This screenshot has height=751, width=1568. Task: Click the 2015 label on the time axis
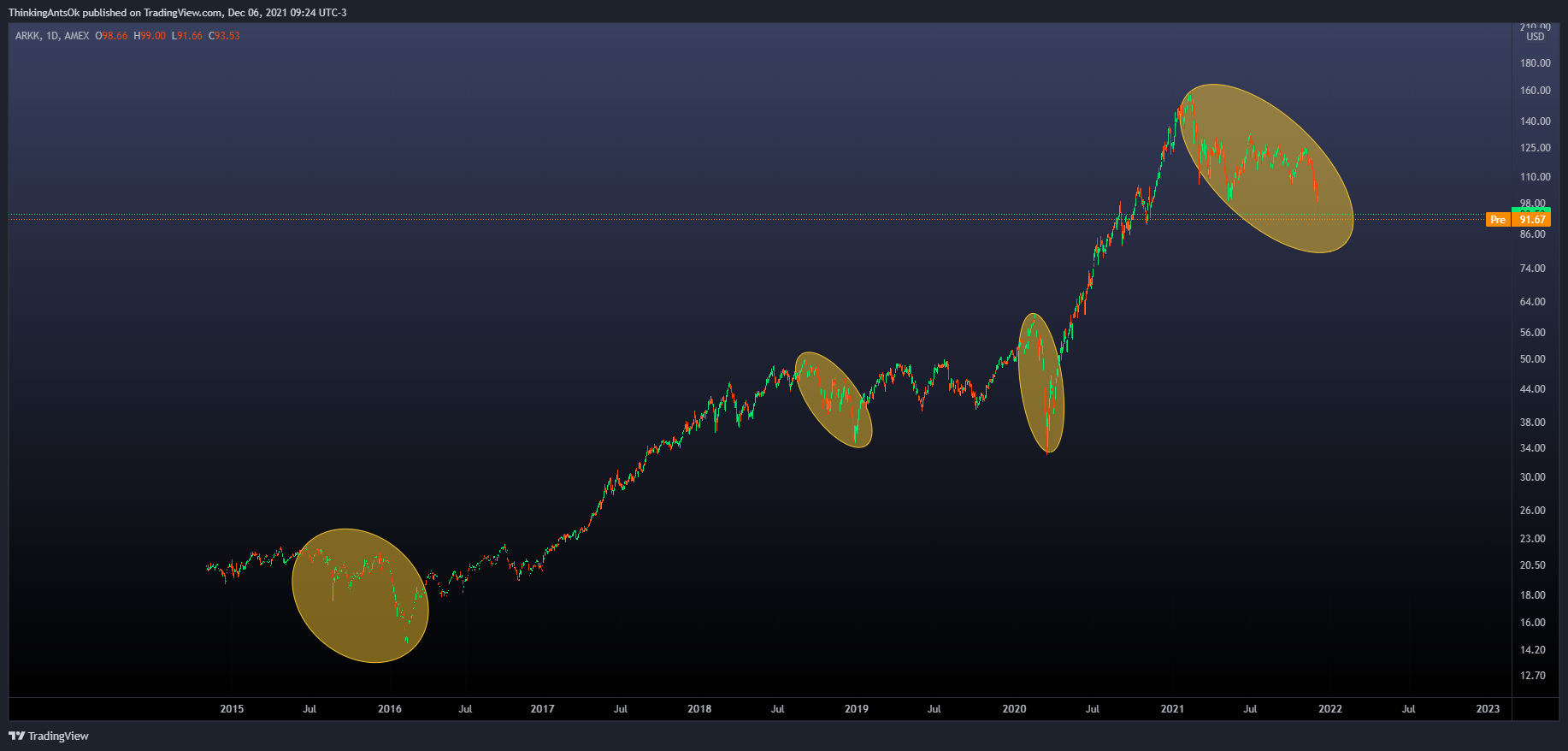pyautogui.click(x=232, y=709)
